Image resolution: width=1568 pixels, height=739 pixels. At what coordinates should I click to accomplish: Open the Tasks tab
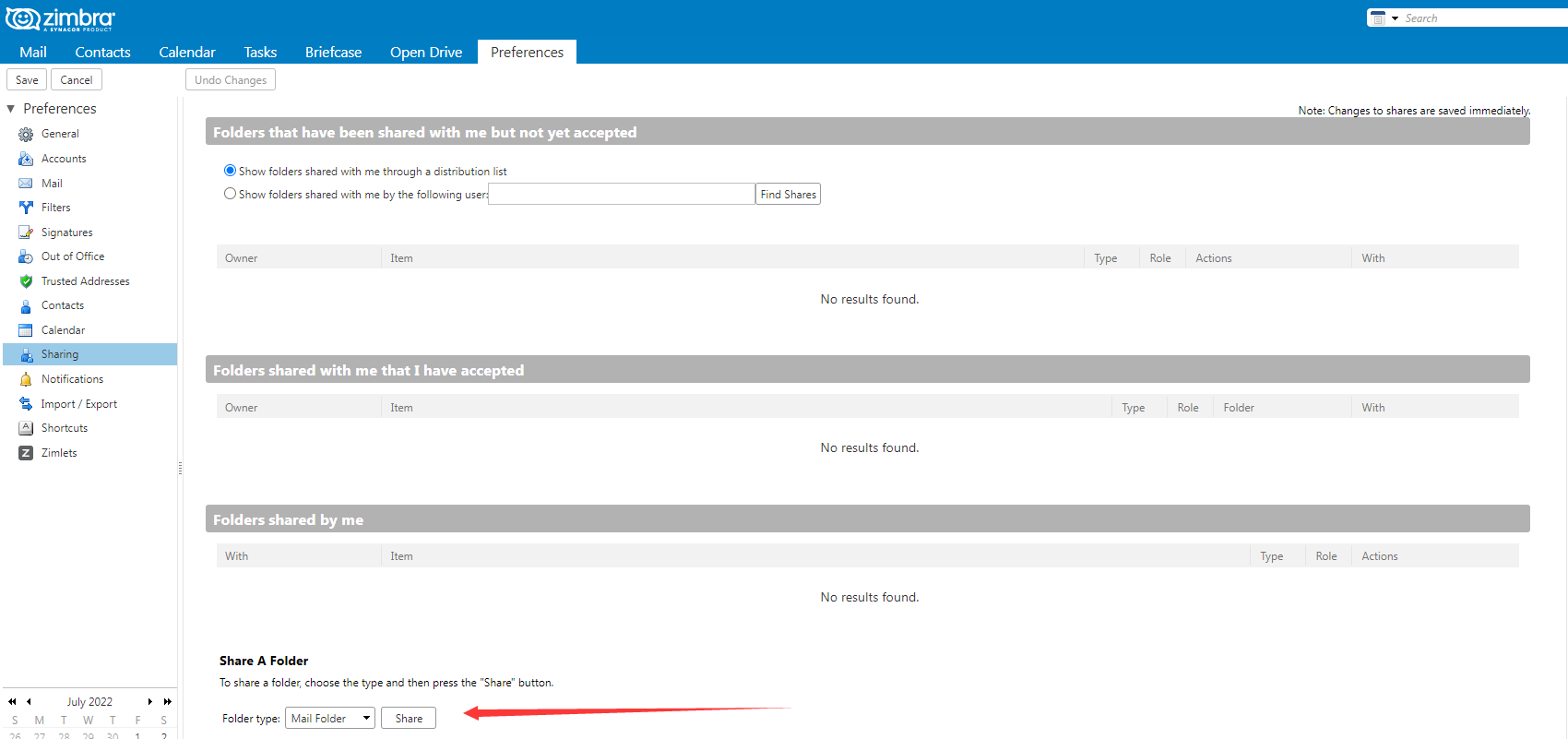click(x=260, y=53)
